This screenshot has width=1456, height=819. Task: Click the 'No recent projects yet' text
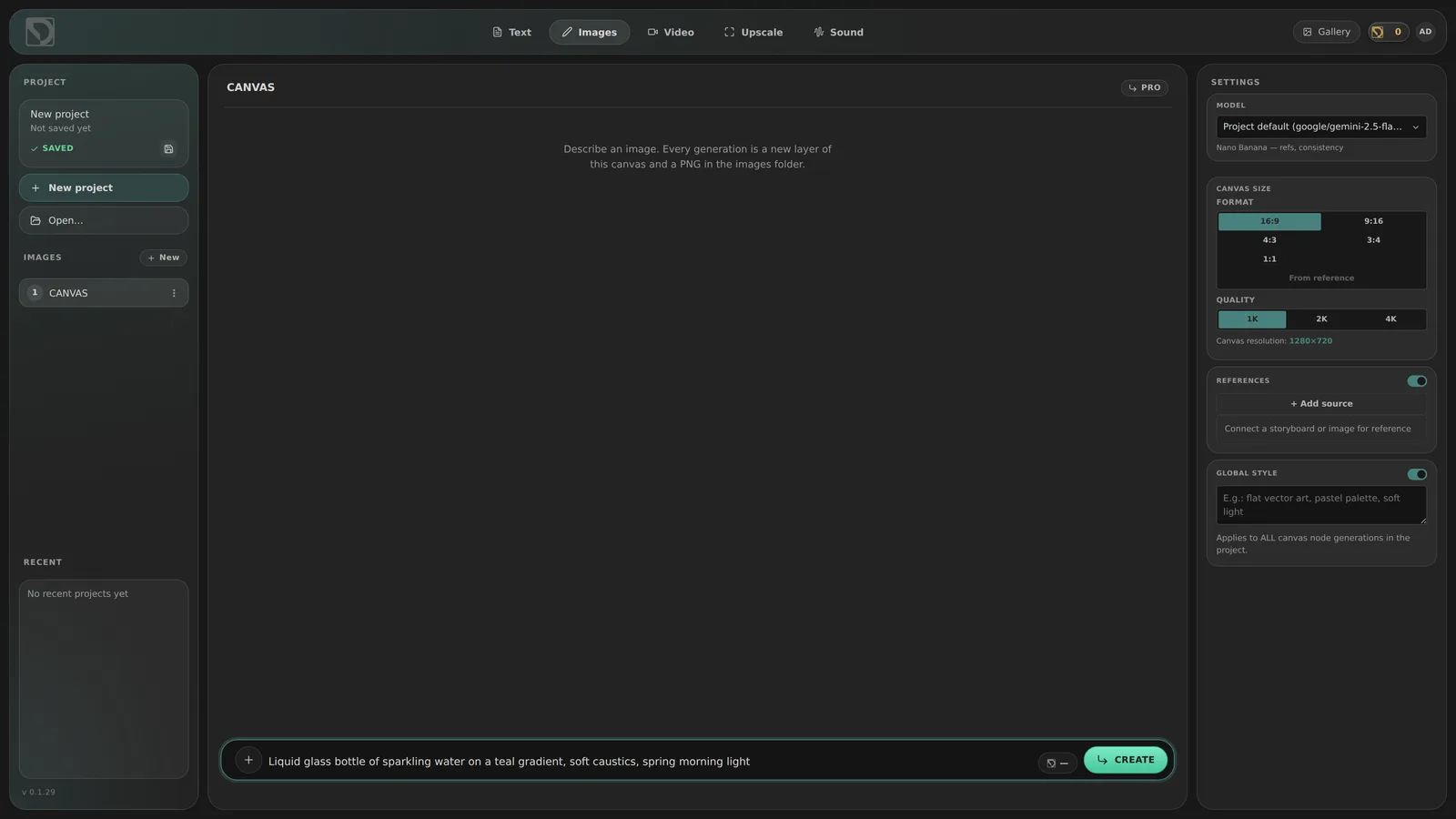[x=77, y=594]
